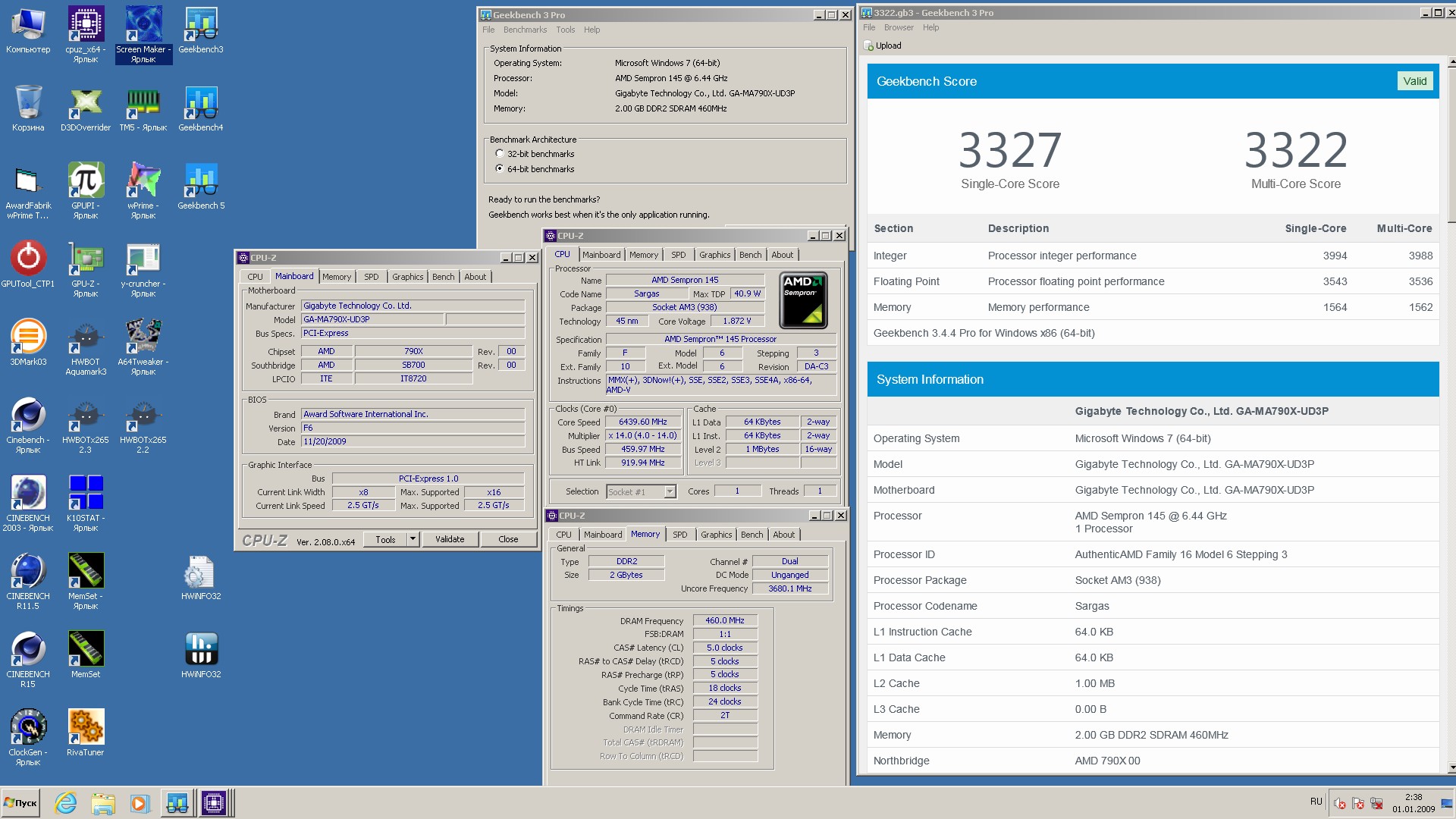Open AwardFabrik wPrime desktop icon

[x=28, y=191]
